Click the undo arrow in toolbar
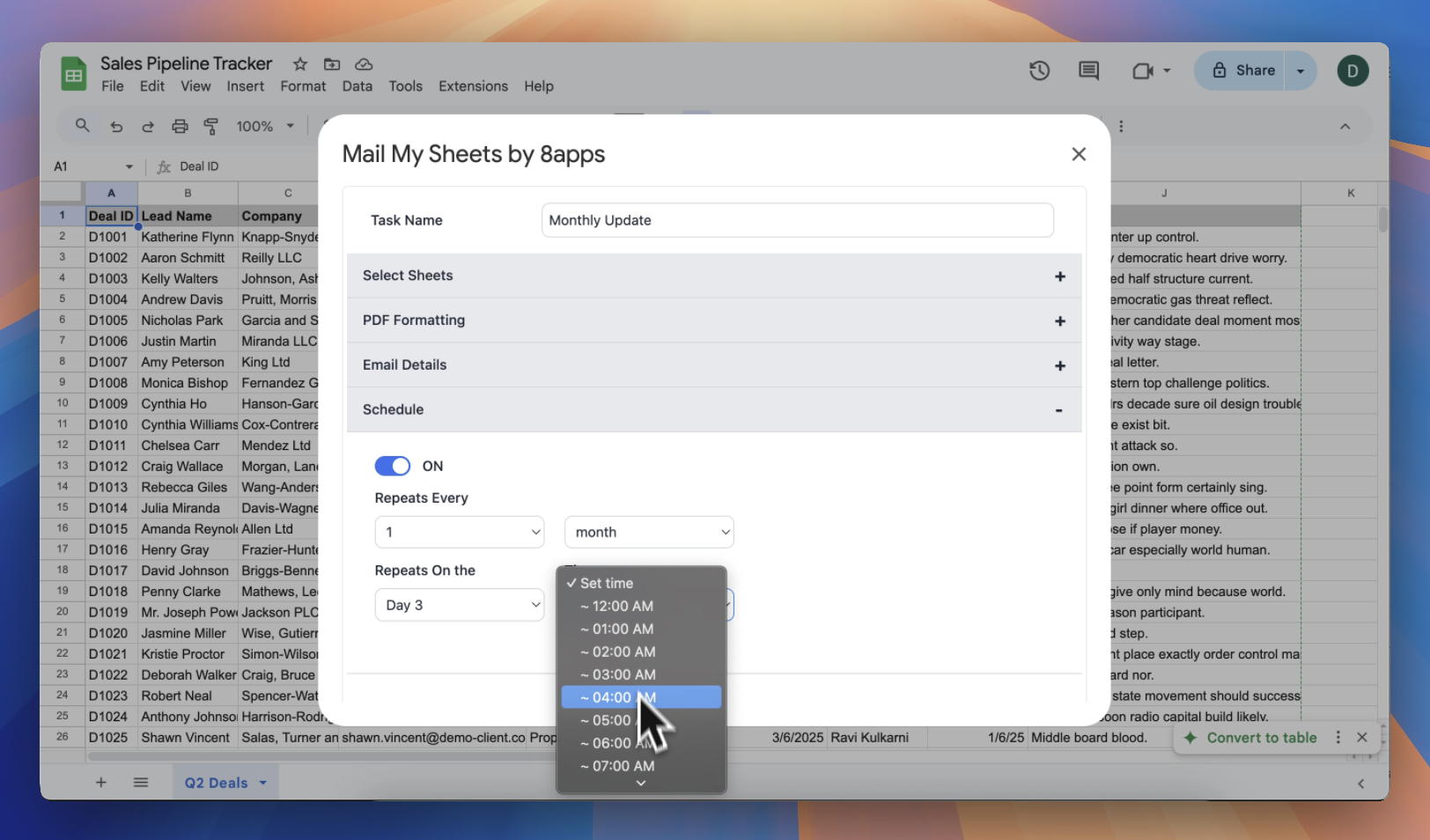This screenshot has height=840, width=1430. 116,127
